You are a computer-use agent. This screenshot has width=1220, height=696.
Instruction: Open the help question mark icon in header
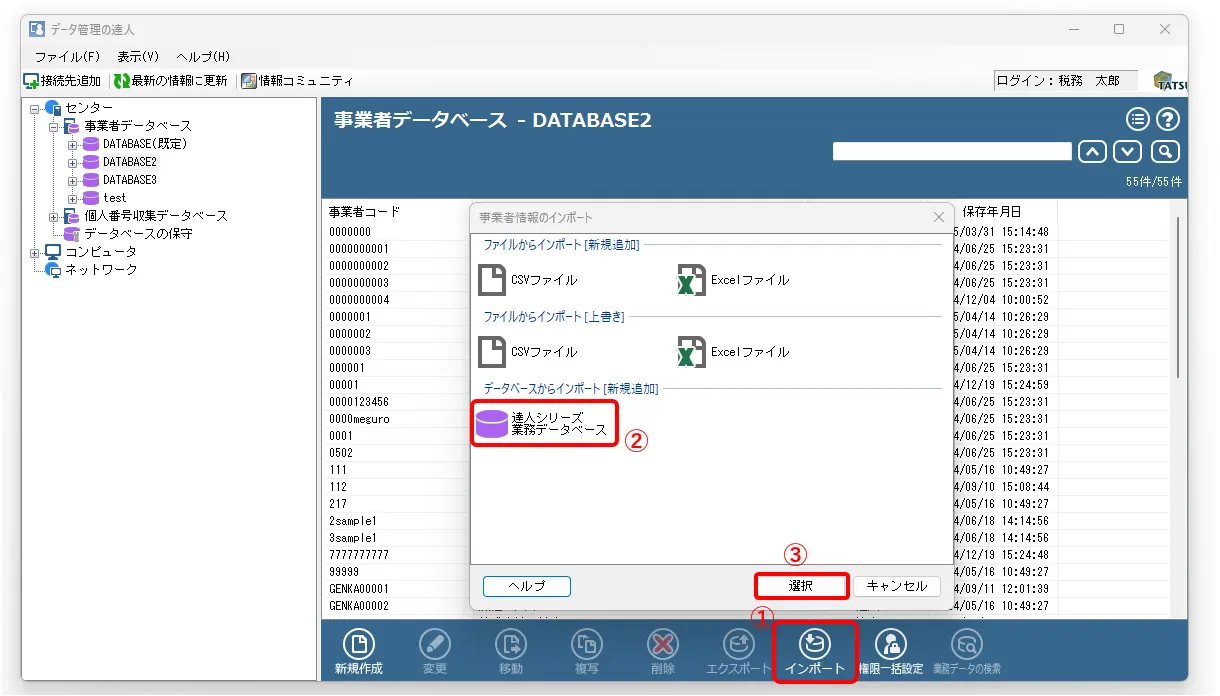click(x=1168, y=120)
